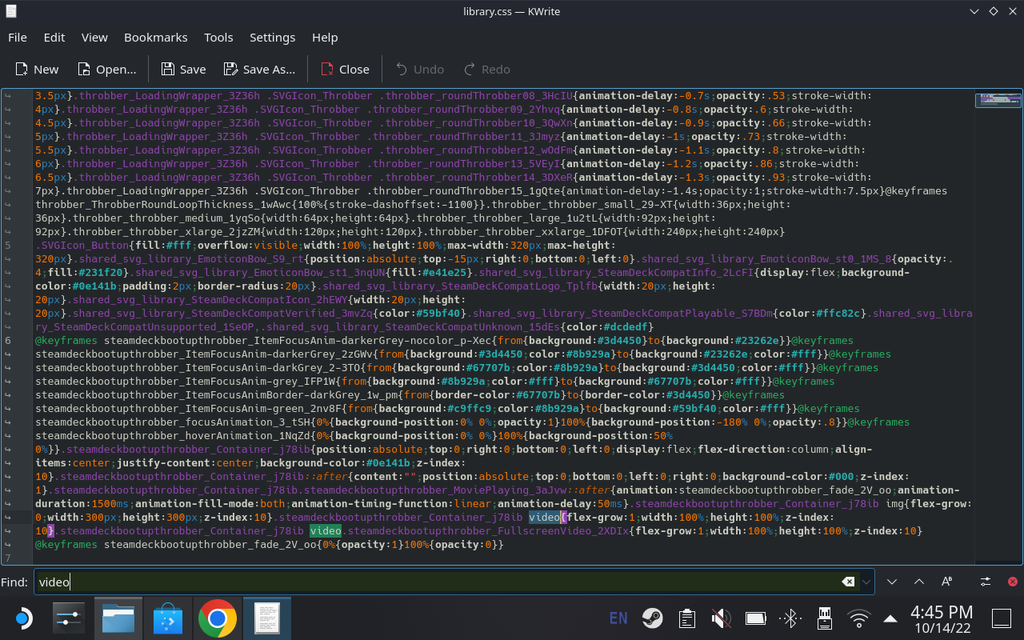Screen dimensions: 1024x640
Task: Open the Settings menu
Action: point(272,37)
